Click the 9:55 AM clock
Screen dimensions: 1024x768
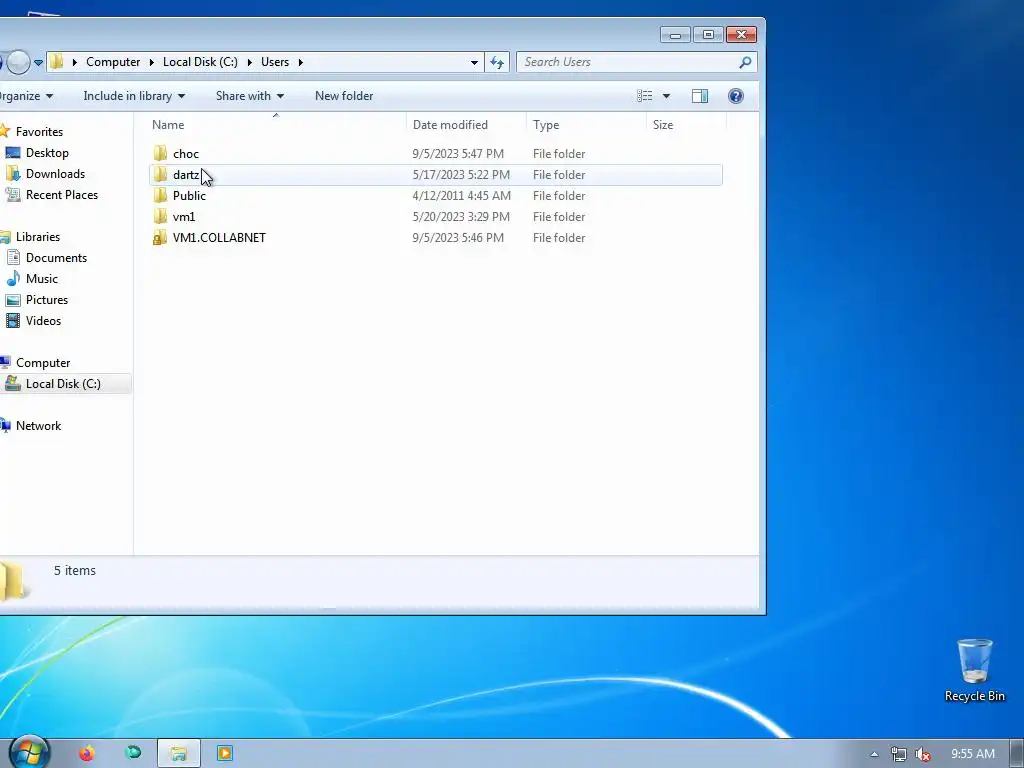[x=973, y=754]
